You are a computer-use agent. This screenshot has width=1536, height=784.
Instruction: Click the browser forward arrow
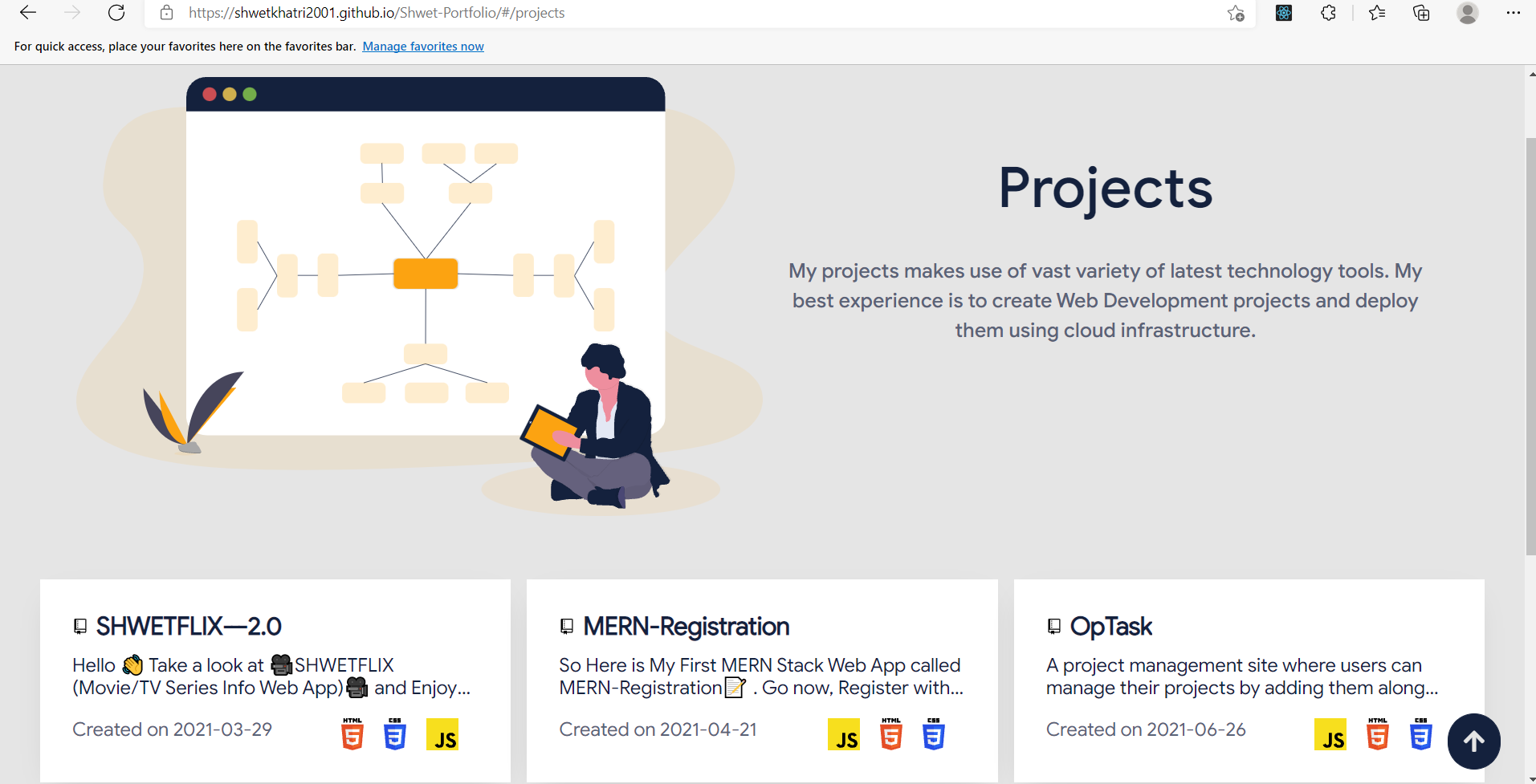click(x=72, y=13)
